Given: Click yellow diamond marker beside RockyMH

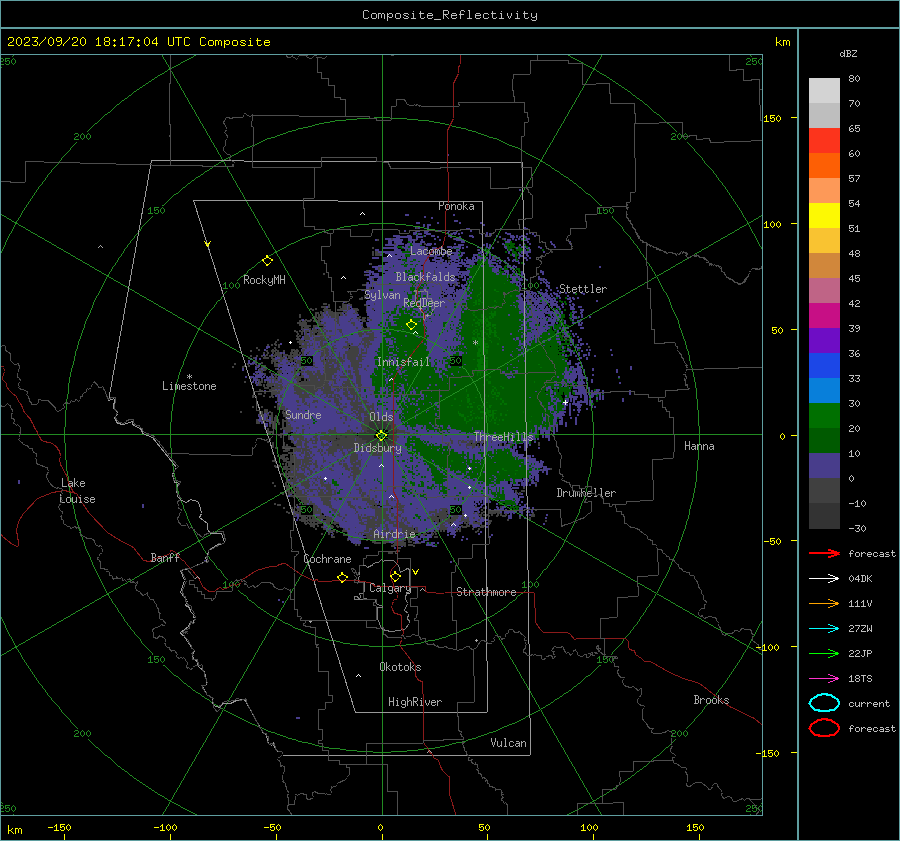Looking at the screenshot, I should point(267,261).
